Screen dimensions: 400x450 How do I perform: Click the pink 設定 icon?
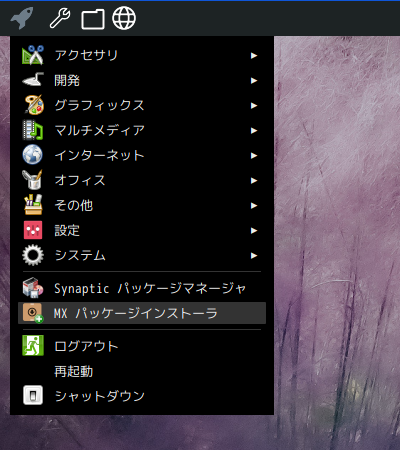[x=33, y=230]
